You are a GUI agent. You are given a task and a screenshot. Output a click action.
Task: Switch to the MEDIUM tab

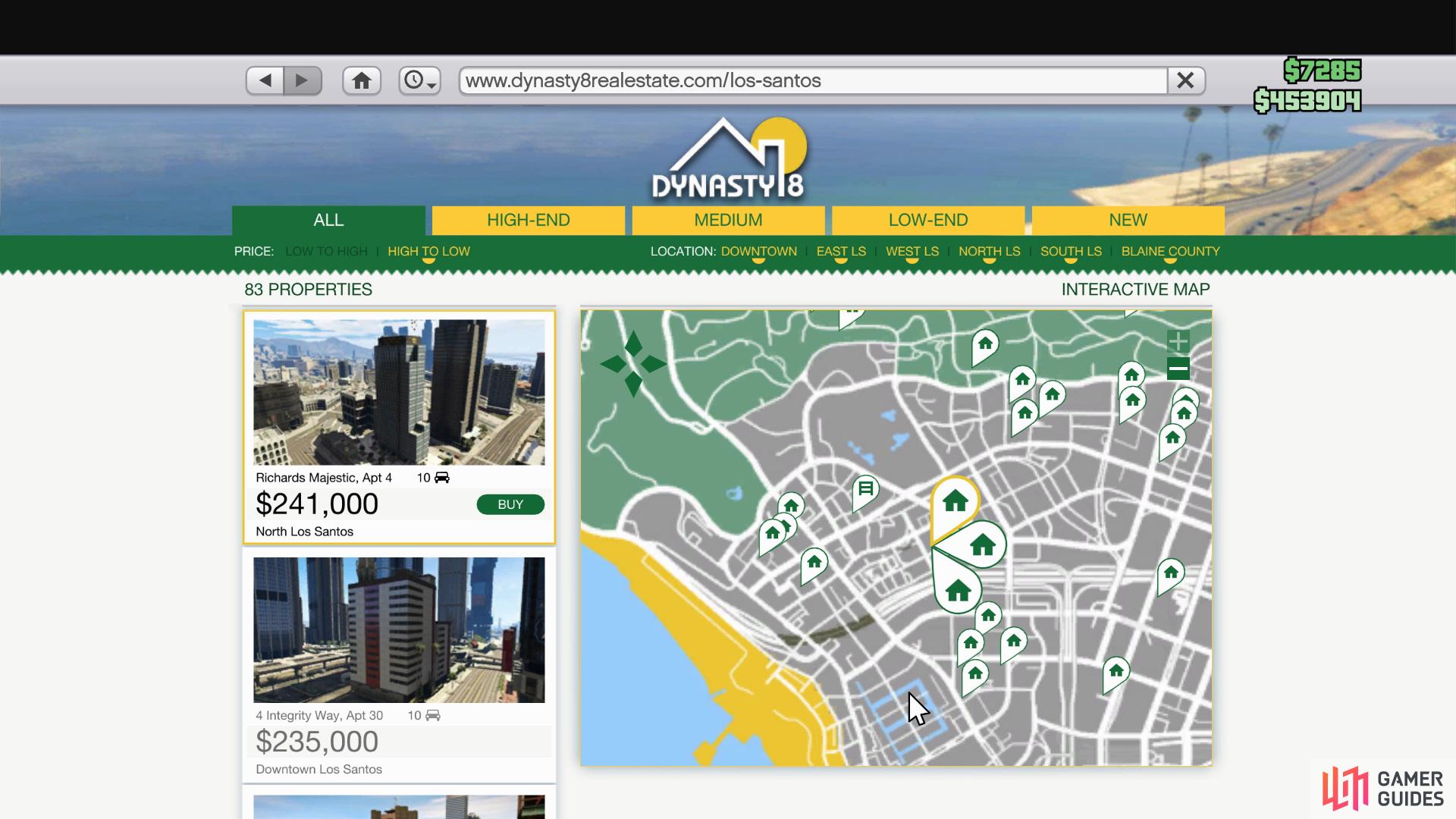tap(728, 220)
